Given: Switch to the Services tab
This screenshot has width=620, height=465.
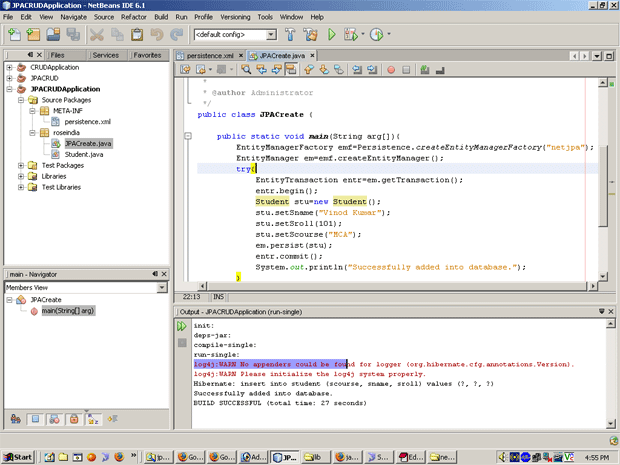Looking at the screenshot, I should tap(106, 55).
